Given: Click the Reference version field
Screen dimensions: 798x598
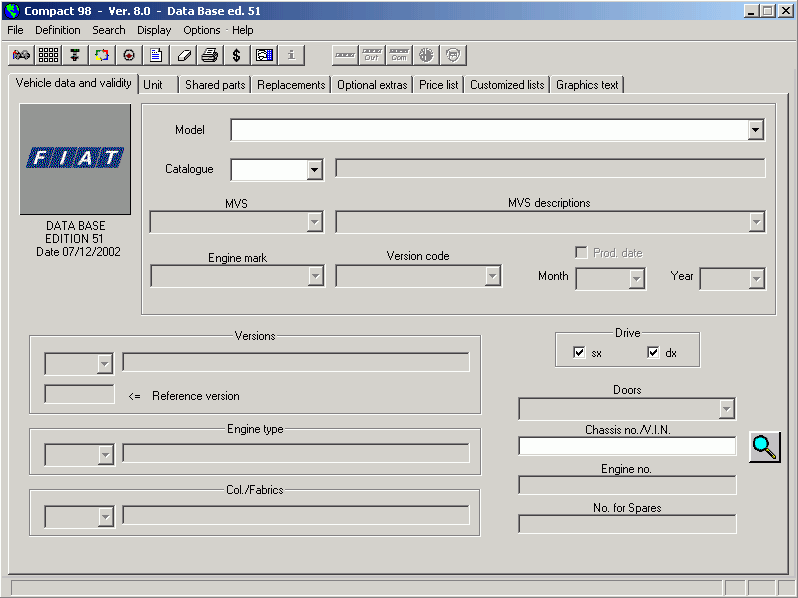Looking at the screenshot, I should click(x=79, y=394).
